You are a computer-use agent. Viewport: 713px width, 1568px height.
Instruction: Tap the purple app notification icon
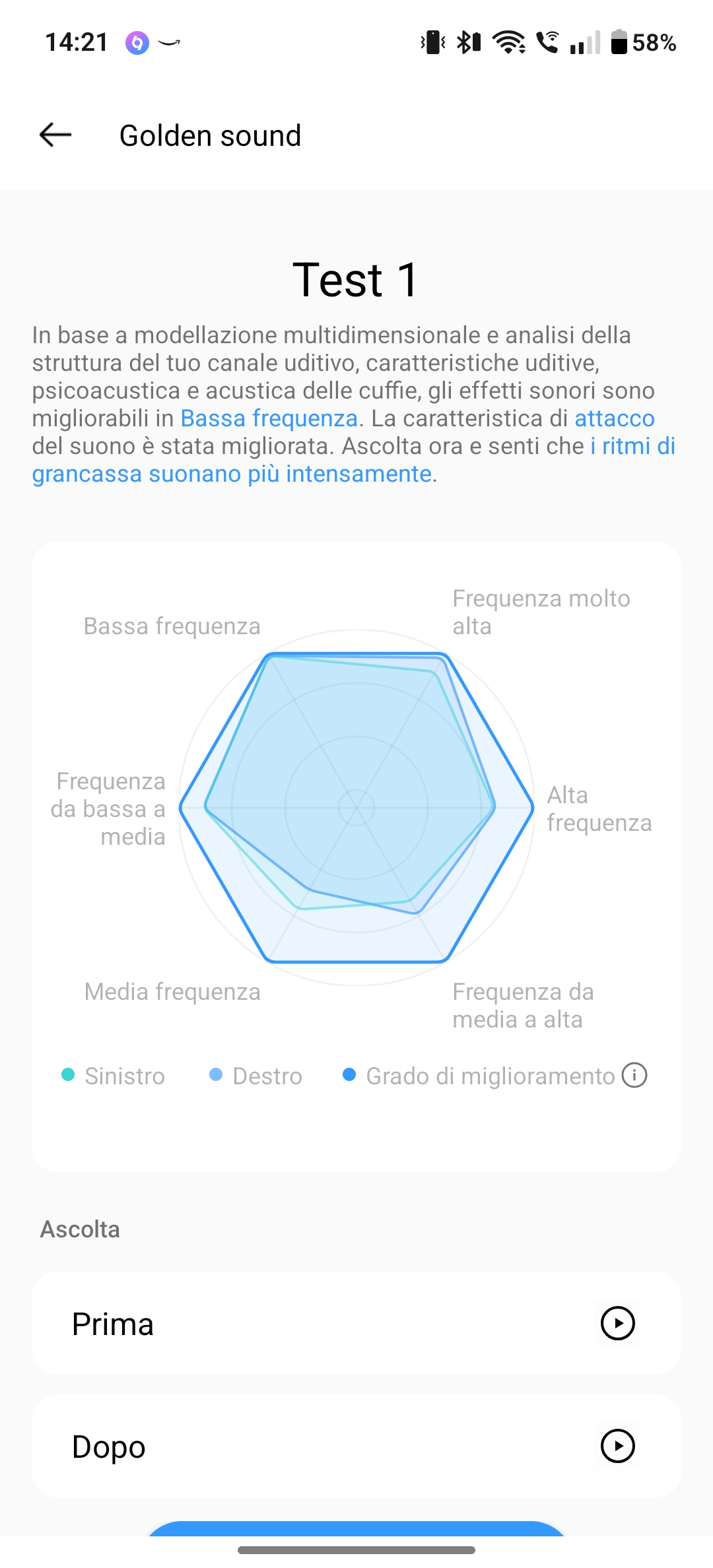(137, 43)
